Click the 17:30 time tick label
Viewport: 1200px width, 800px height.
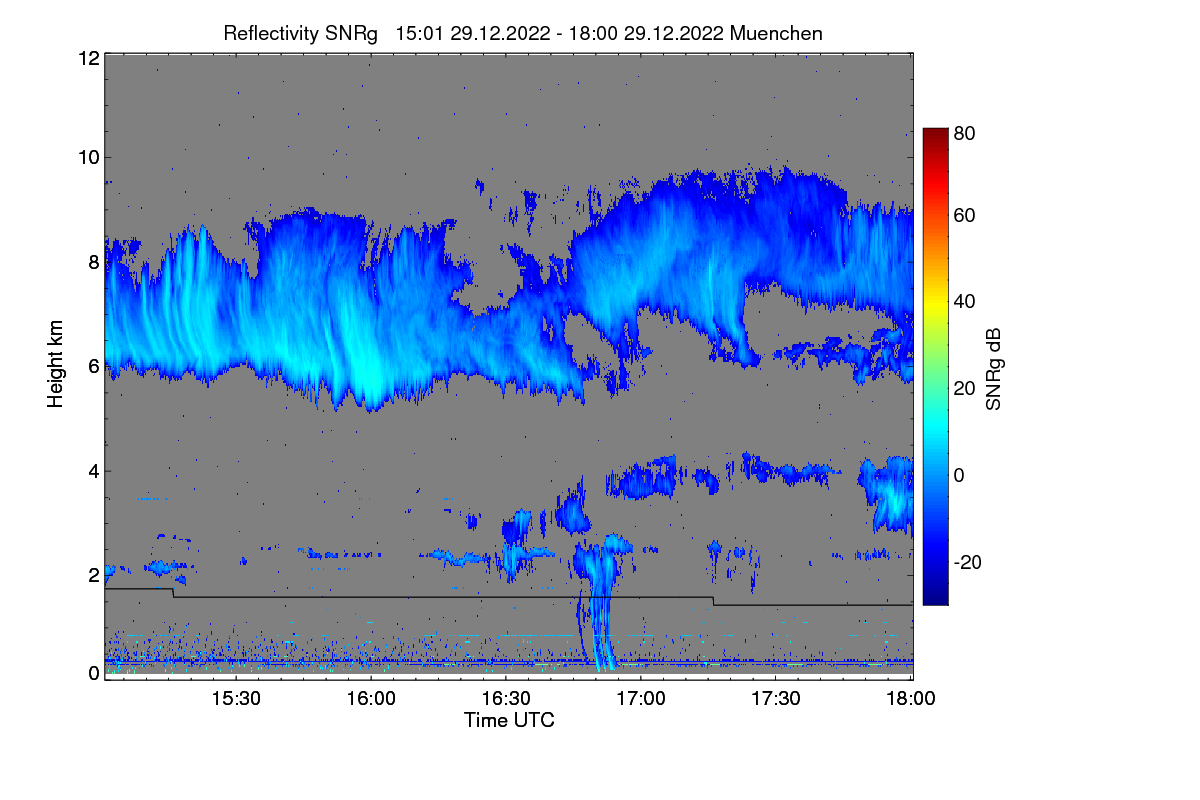point(776,699)
